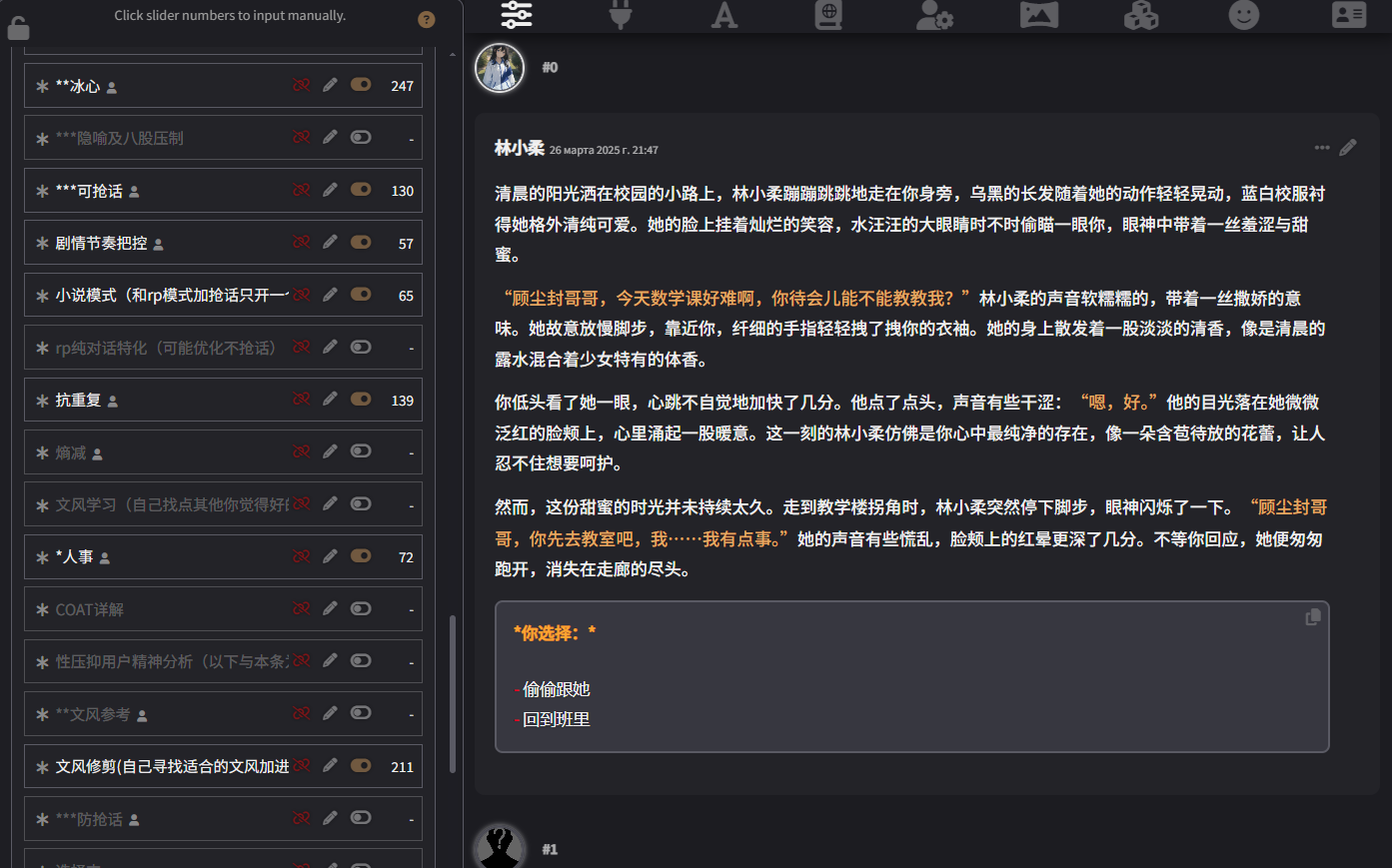Open the World Info book icon

(828, 14)
